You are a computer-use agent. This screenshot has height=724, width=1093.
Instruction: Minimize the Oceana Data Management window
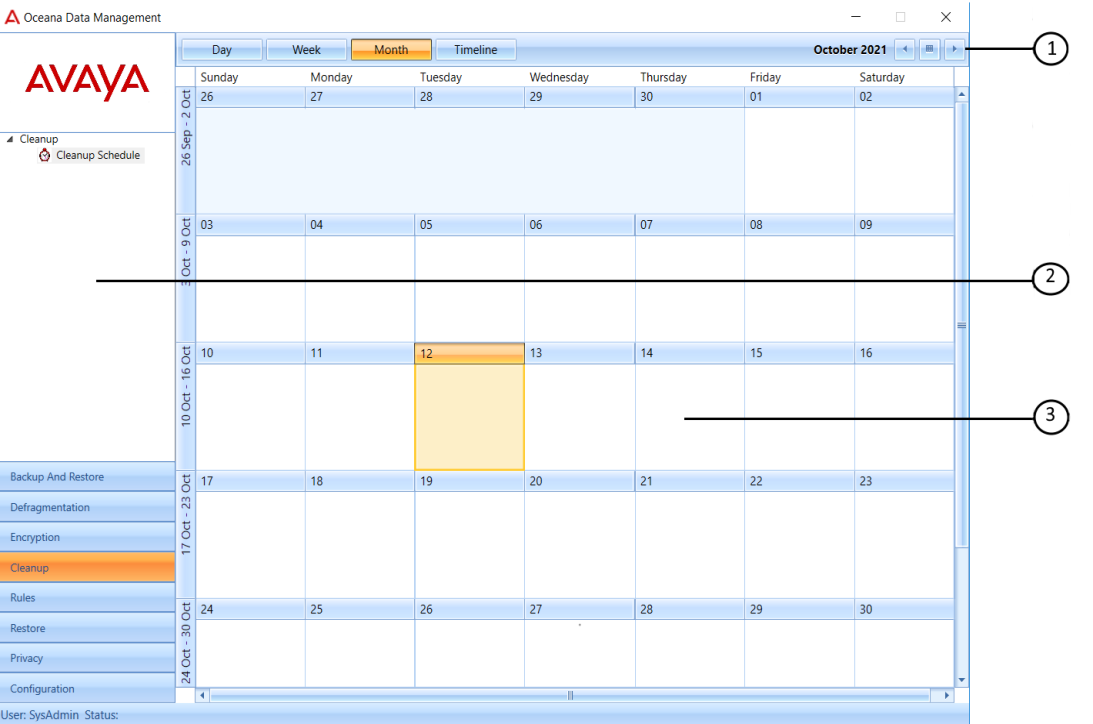[x=856, y=17]
